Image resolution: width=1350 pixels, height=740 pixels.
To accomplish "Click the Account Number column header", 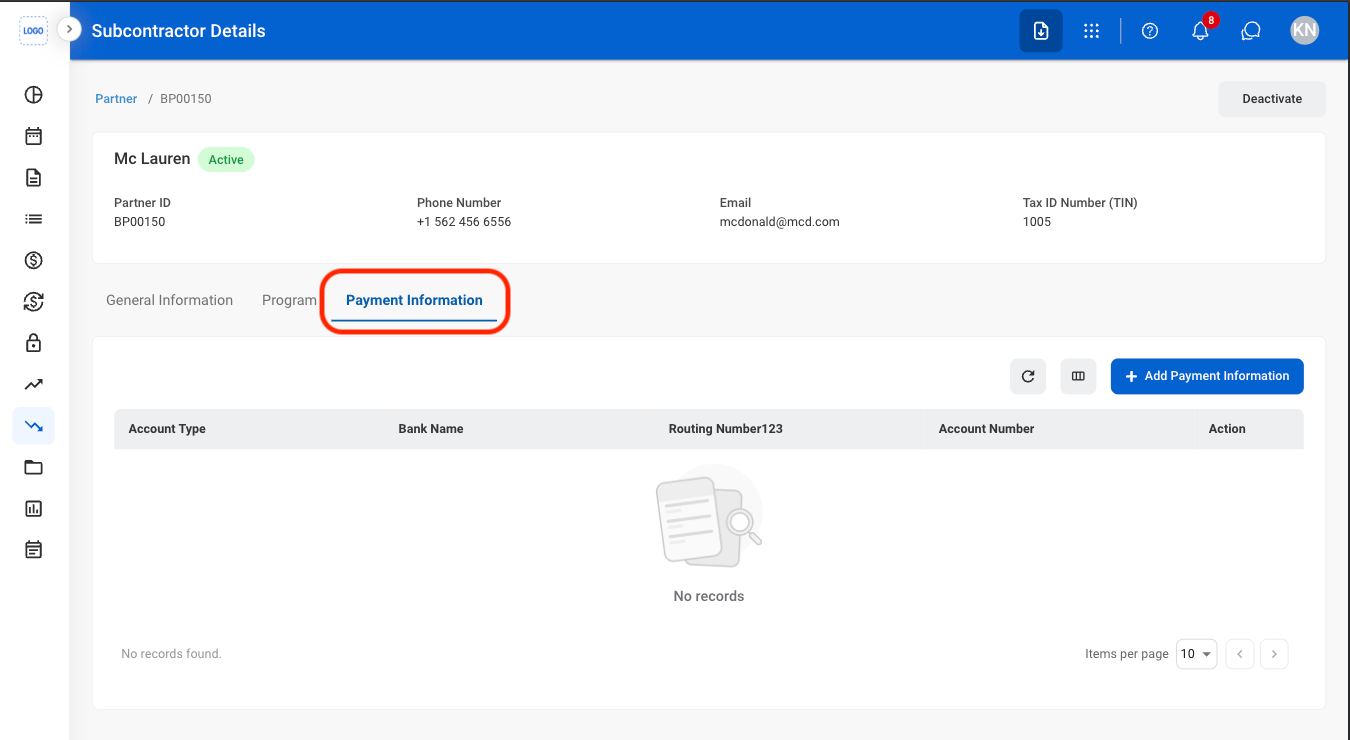I will click(987, 429).
